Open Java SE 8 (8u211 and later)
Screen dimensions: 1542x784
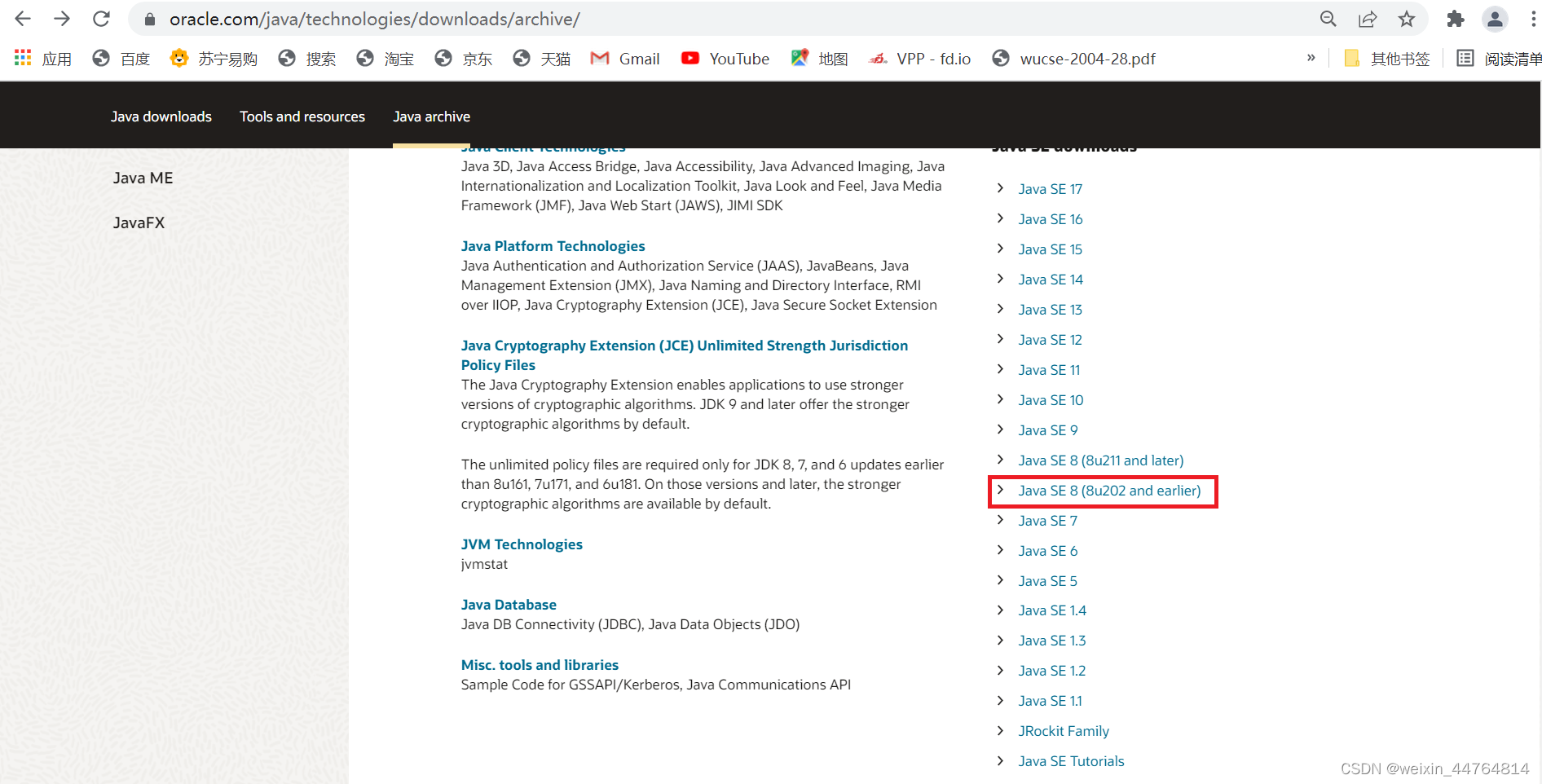coord(1101,460)
